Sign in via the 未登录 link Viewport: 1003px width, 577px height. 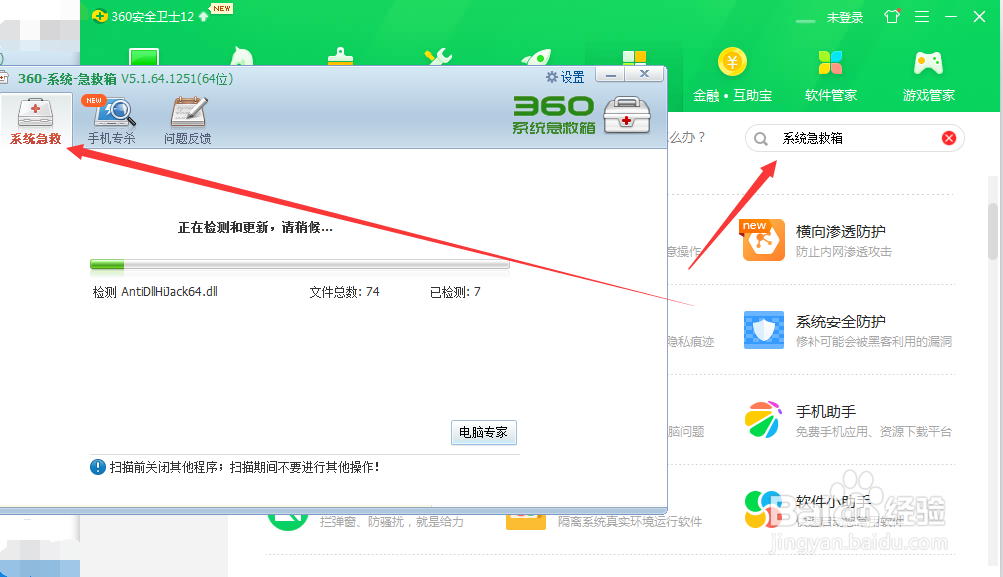(x=846, y=16)
